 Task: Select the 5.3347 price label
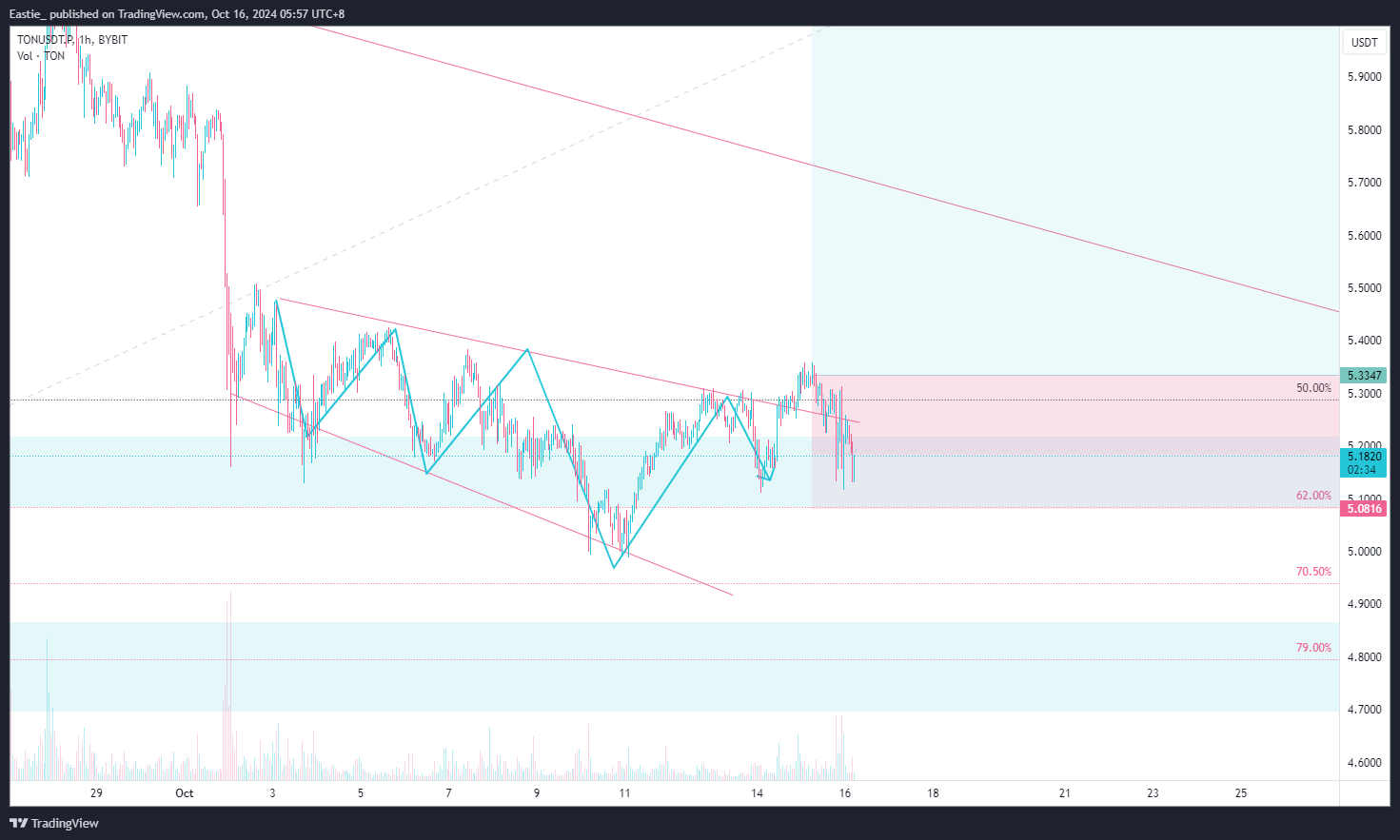click(1364, 376)
